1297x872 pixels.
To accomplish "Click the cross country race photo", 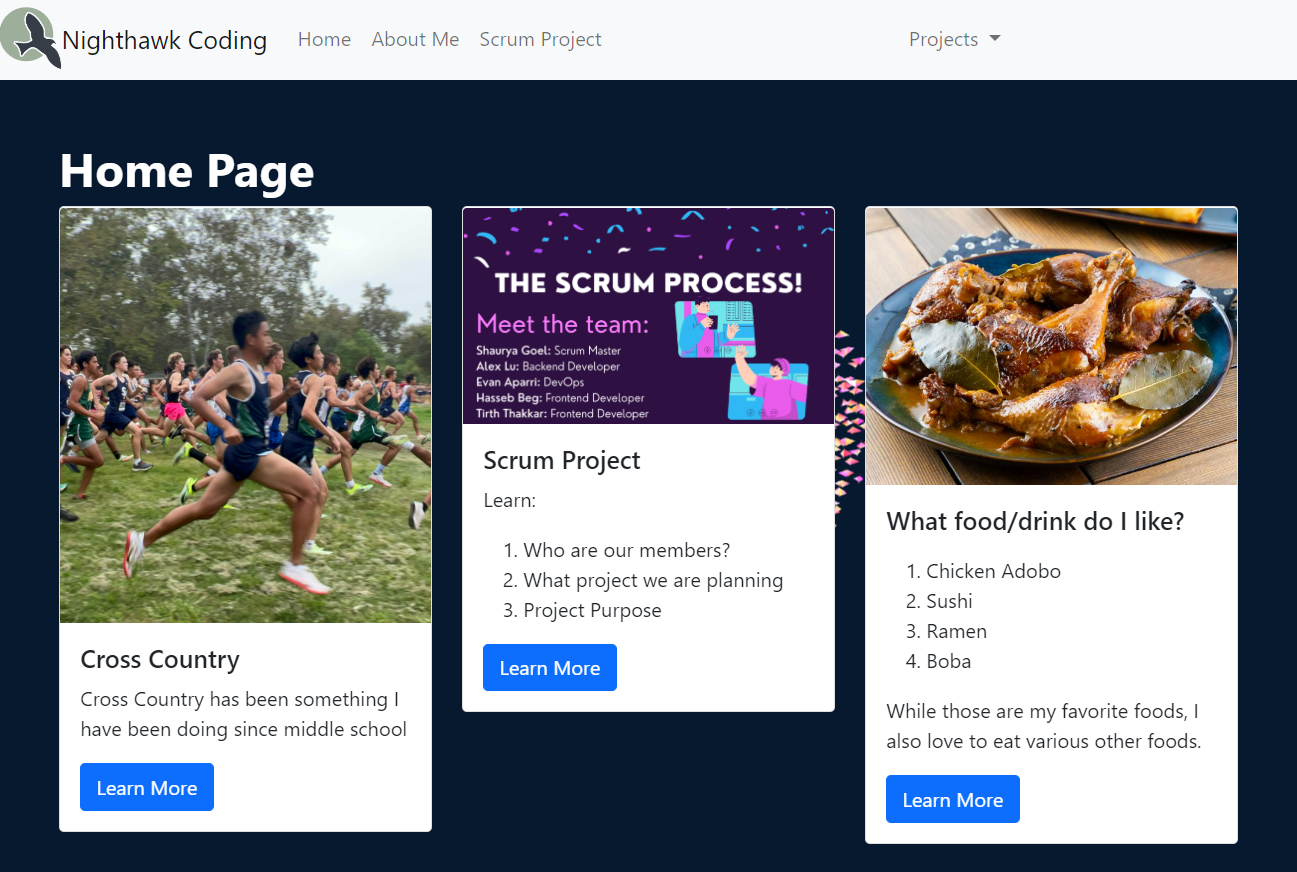I will (245, 414).
